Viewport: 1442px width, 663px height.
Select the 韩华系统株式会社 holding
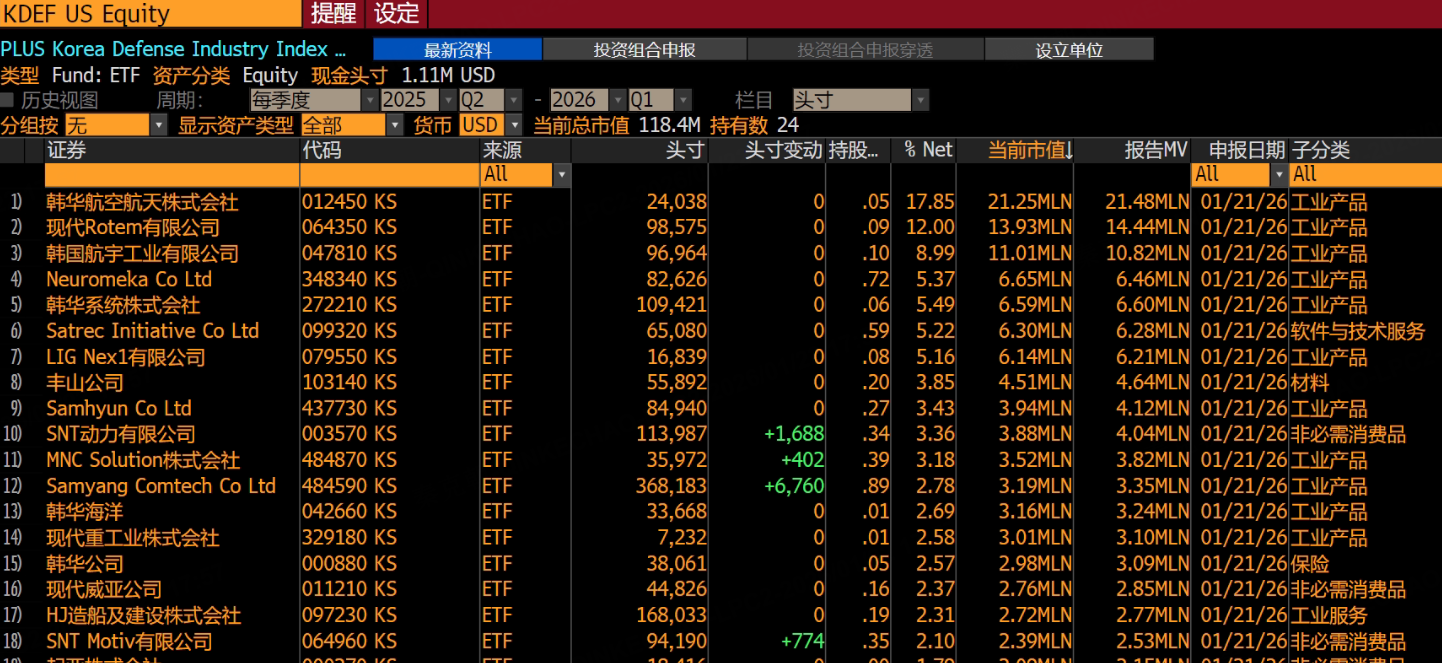coord(123,305)
